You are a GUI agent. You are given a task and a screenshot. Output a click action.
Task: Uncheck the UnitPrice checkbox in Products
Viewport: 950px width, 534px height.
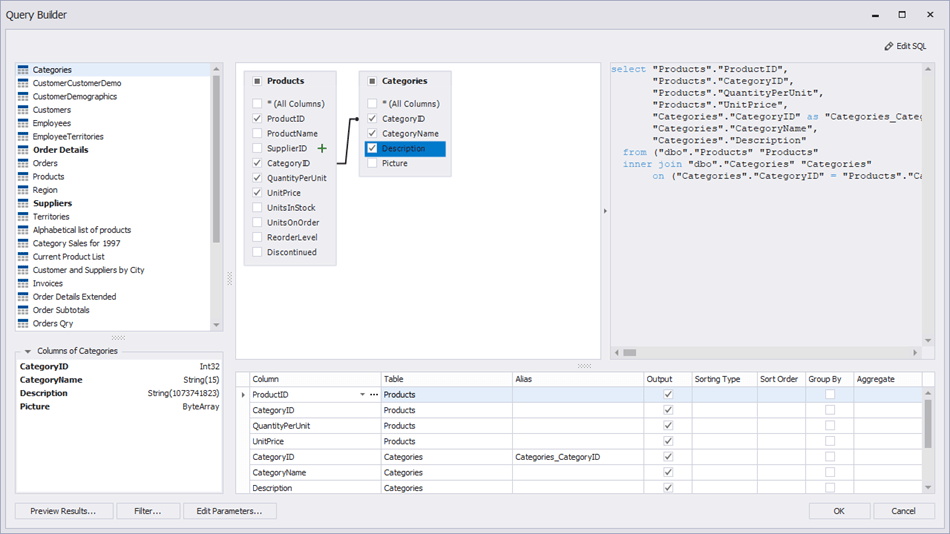pyautogui.click(x=257, y=193)
